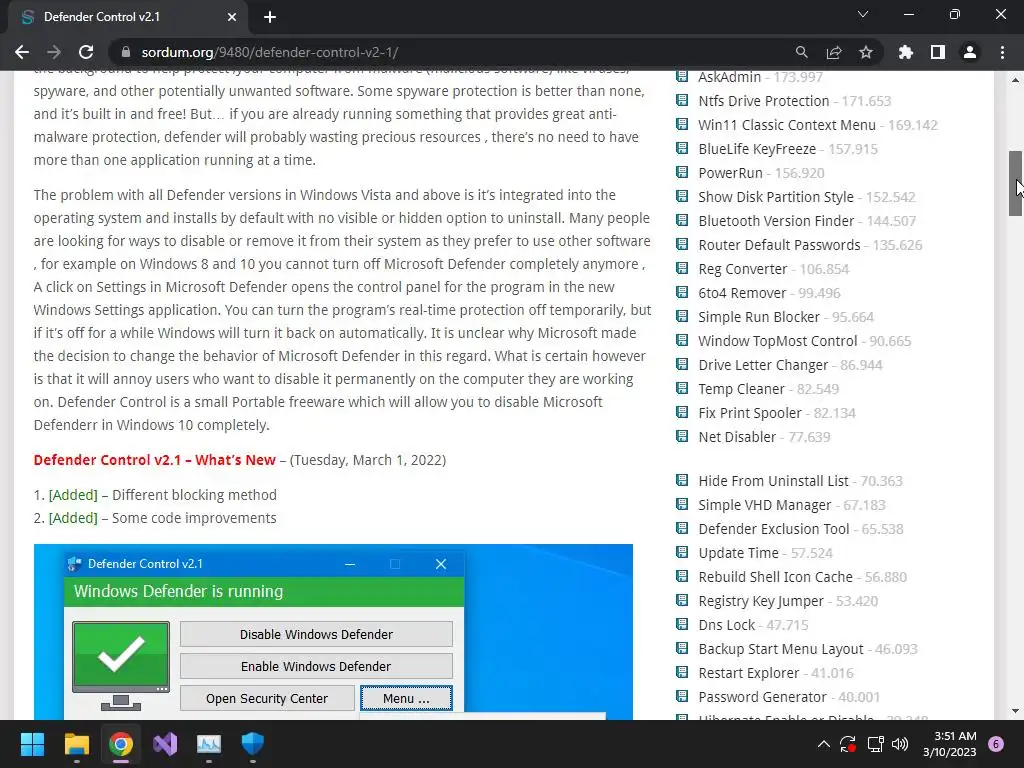Select the Defender Control v2.1 tab
The image size is (1024, 768).
tap(124, 17)
